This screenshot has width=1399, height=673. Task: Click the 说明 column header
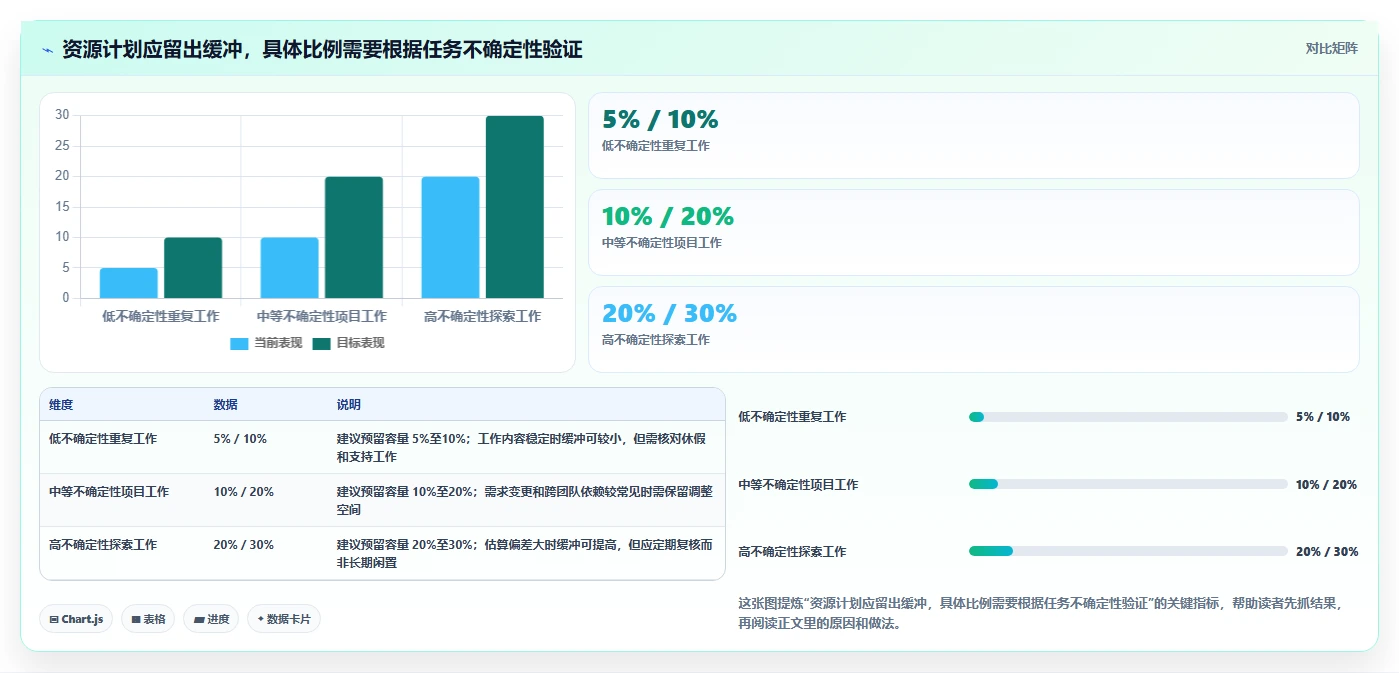(349, 405)
